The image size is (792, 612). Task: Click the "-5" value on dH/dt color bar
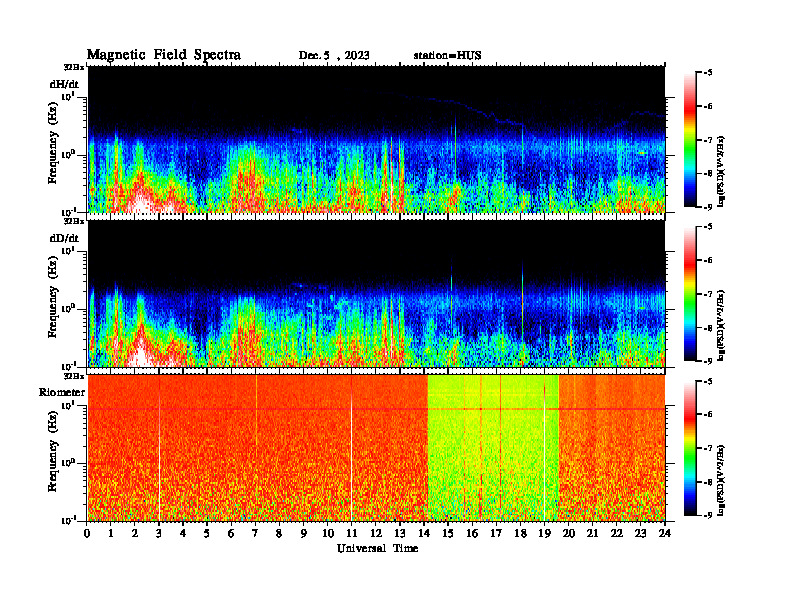click(x=708, y=73)
